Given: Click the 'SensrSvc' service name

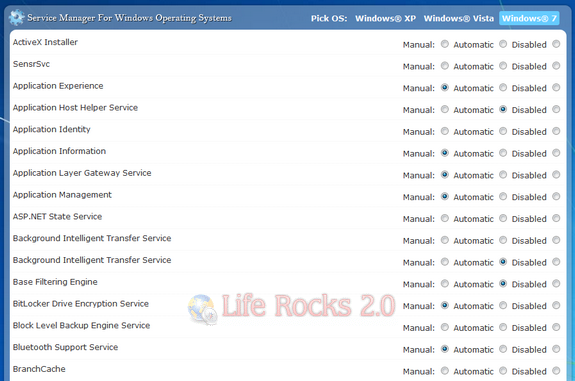Looking at the screenshot, I should coord(31,64).
